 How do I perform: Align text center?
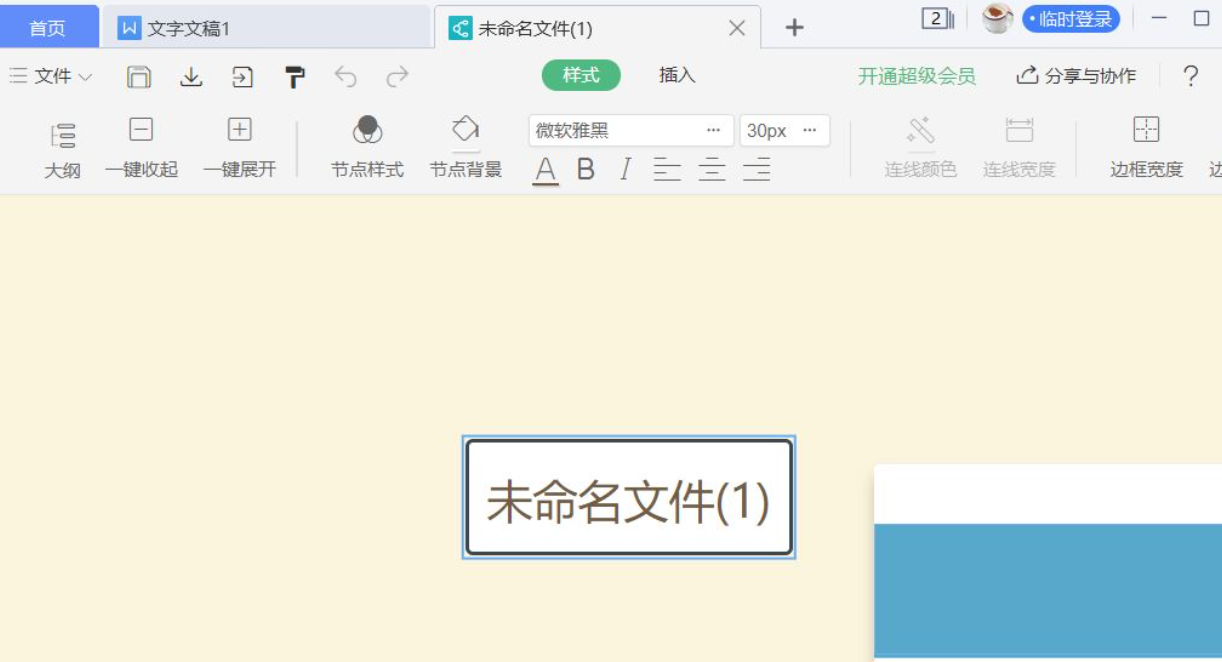point(712,170)
